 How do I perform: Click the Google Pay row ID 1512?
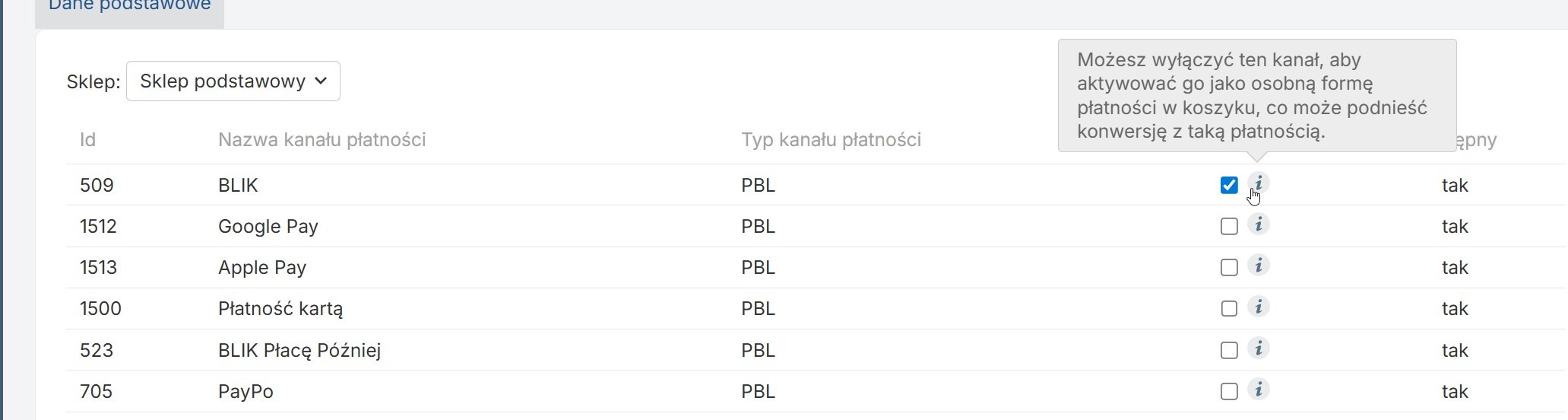98,226
